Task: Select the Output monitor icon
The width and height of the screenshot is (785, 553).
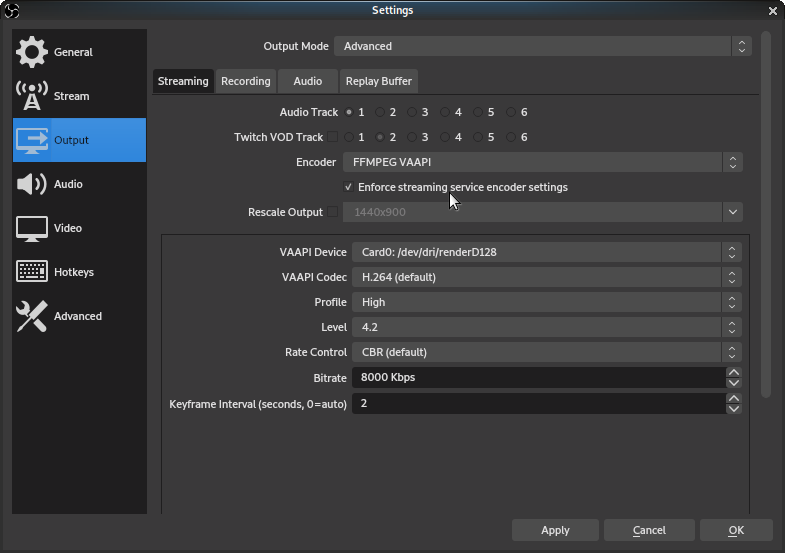Action: (32, 140)
